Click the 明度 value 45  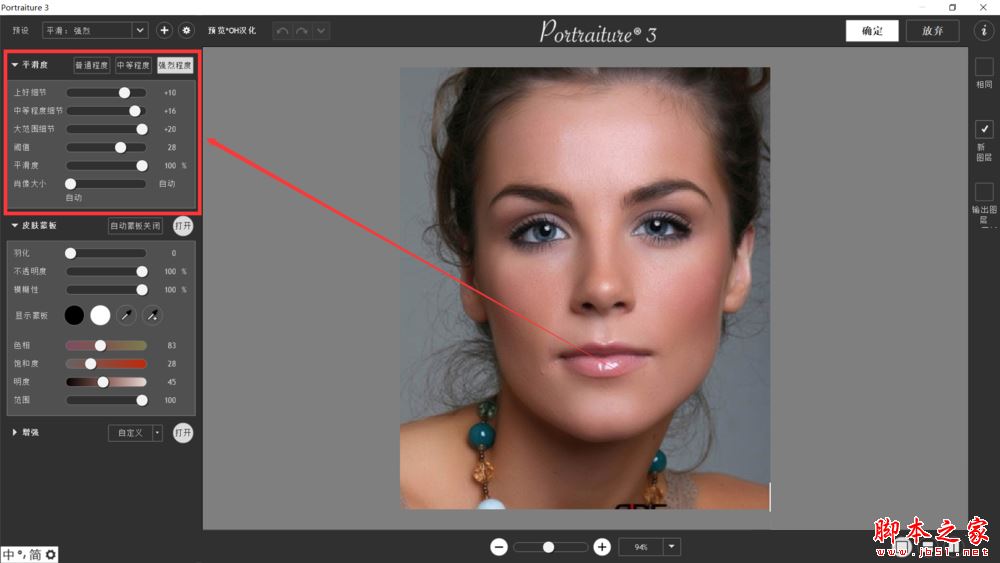(x=172, y=382)
